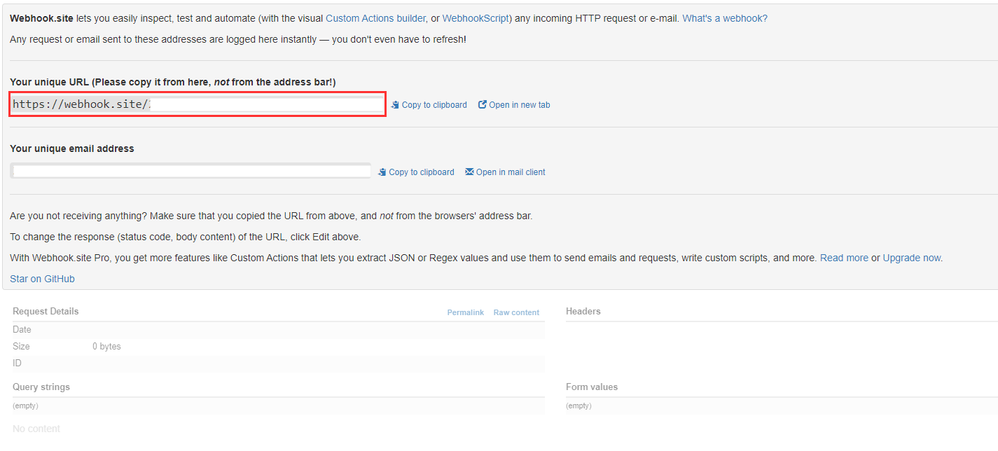Click the envelope mail client icon
Image resolution: width=998 pixels, height=451 pixels.
[x=470, y=172]
